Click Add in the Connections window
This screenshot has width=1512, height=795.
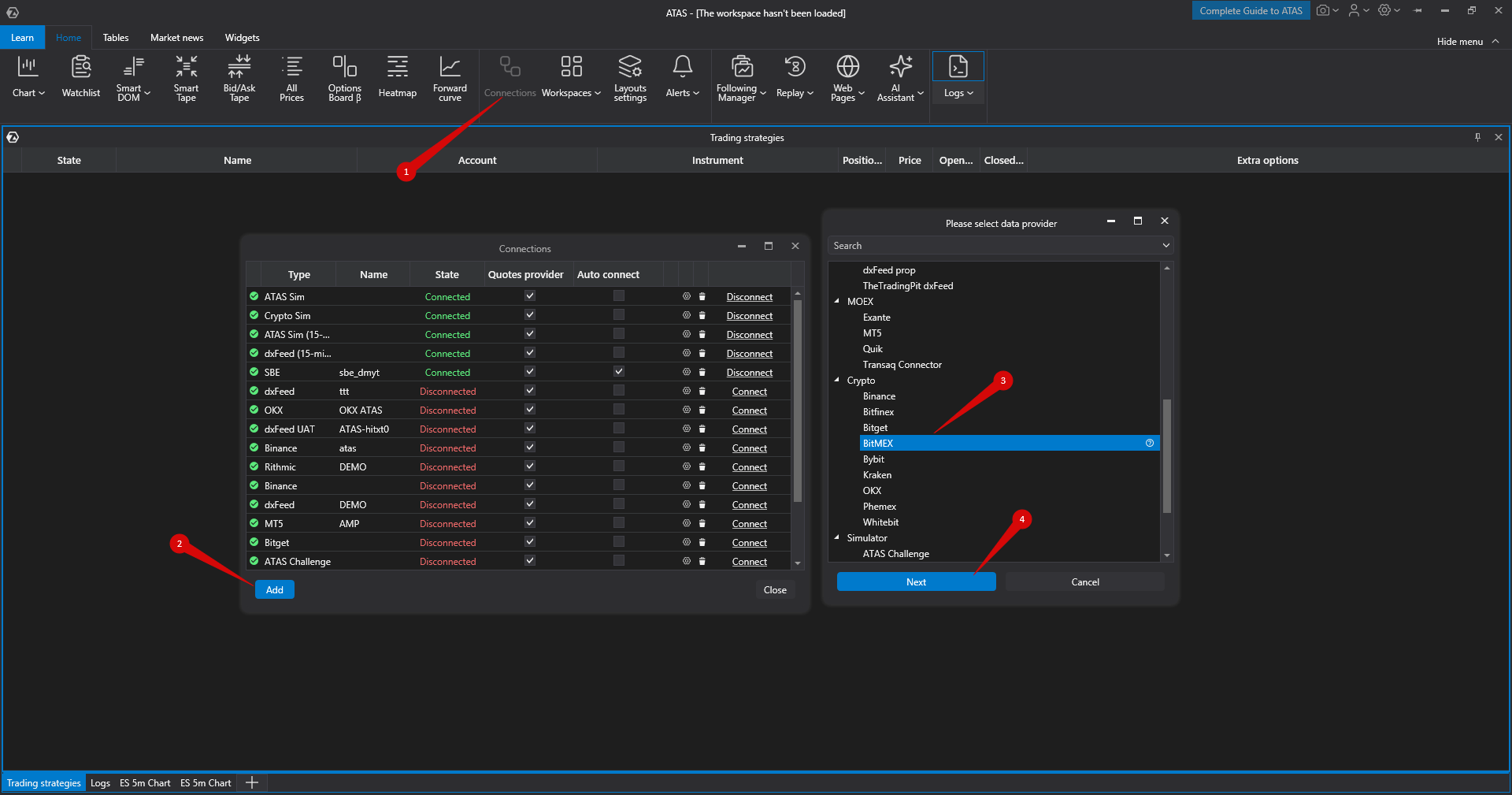(275, 590)
